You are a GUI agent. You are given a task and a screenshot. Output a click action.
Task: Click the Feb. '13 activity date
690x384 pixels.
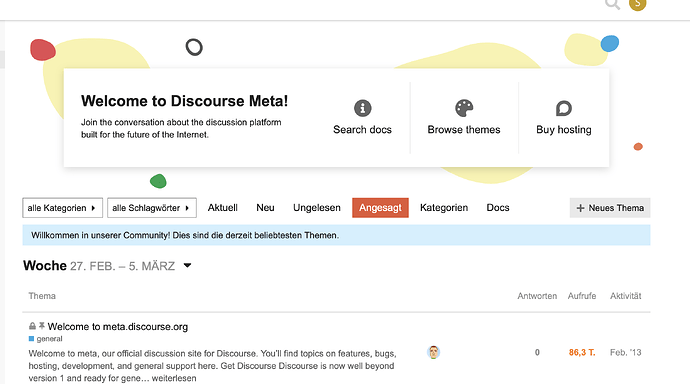(x=625, y=352)
